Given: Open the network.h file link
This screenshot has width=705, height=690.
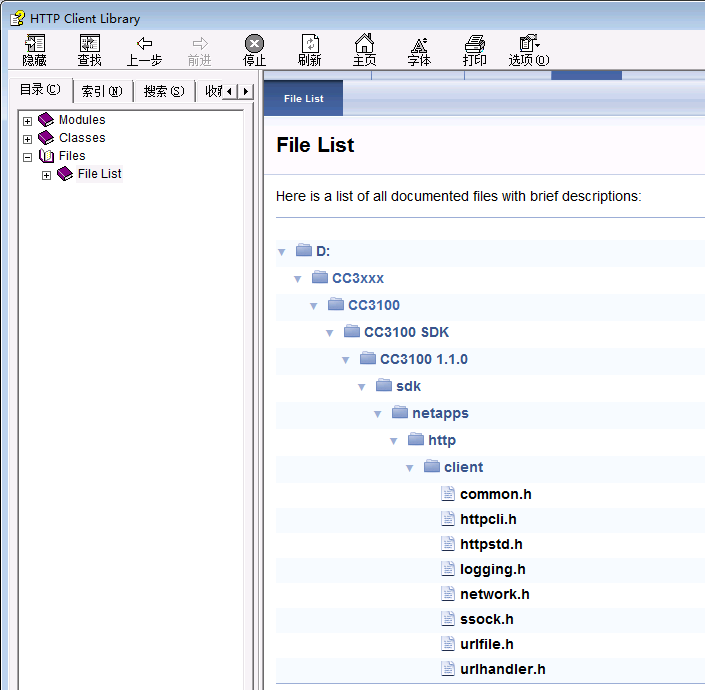Looking at the screenshot, I should 495,594.
